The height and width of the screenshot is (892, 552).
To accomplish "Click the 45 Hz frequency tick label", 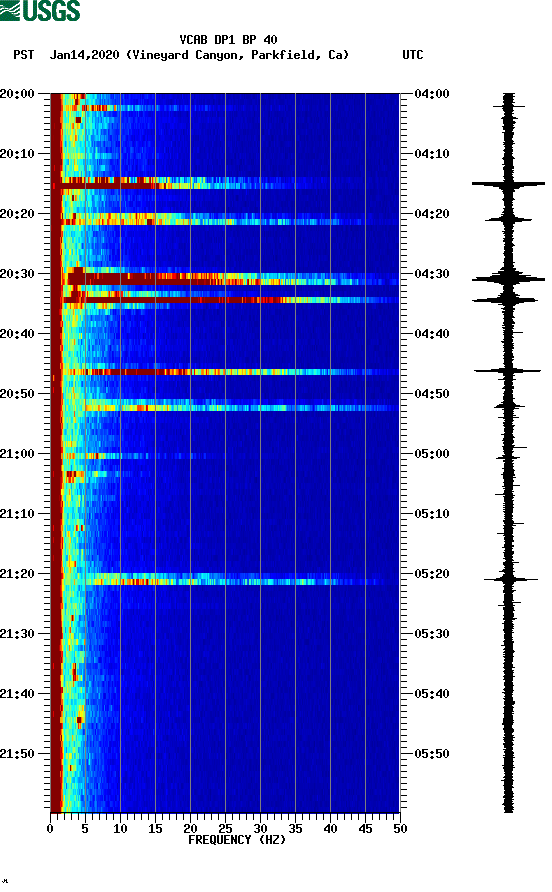I will (x=365, y=829).
